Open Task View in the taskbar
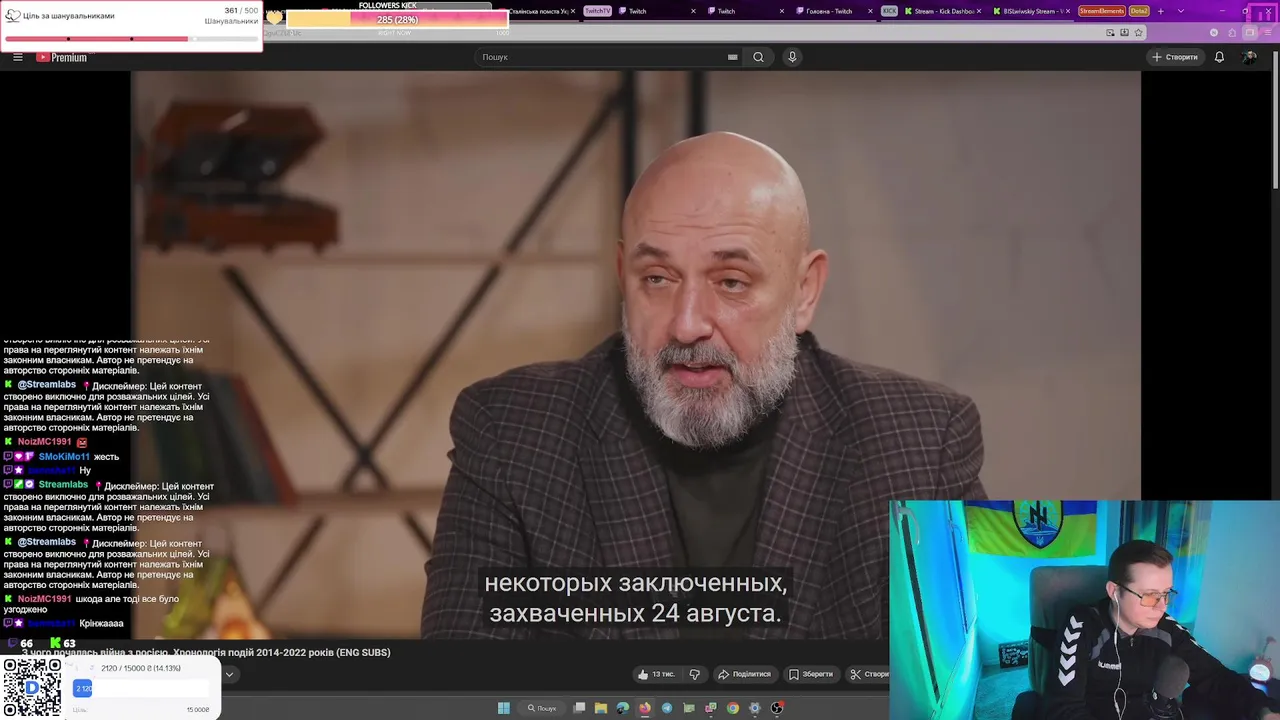This screenshot has width=1280, height=720. [x=579, y=708]
